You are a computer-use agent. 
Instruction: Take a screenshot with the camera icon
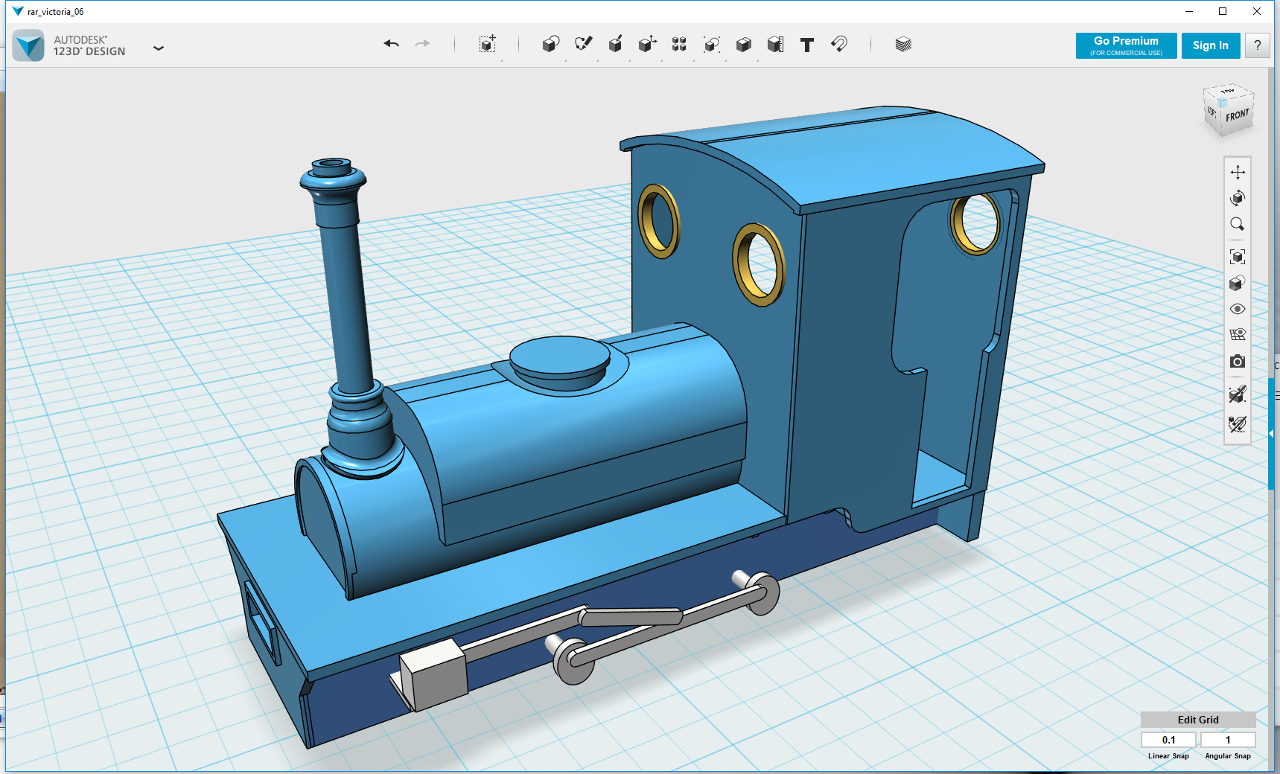[1237, 361]
